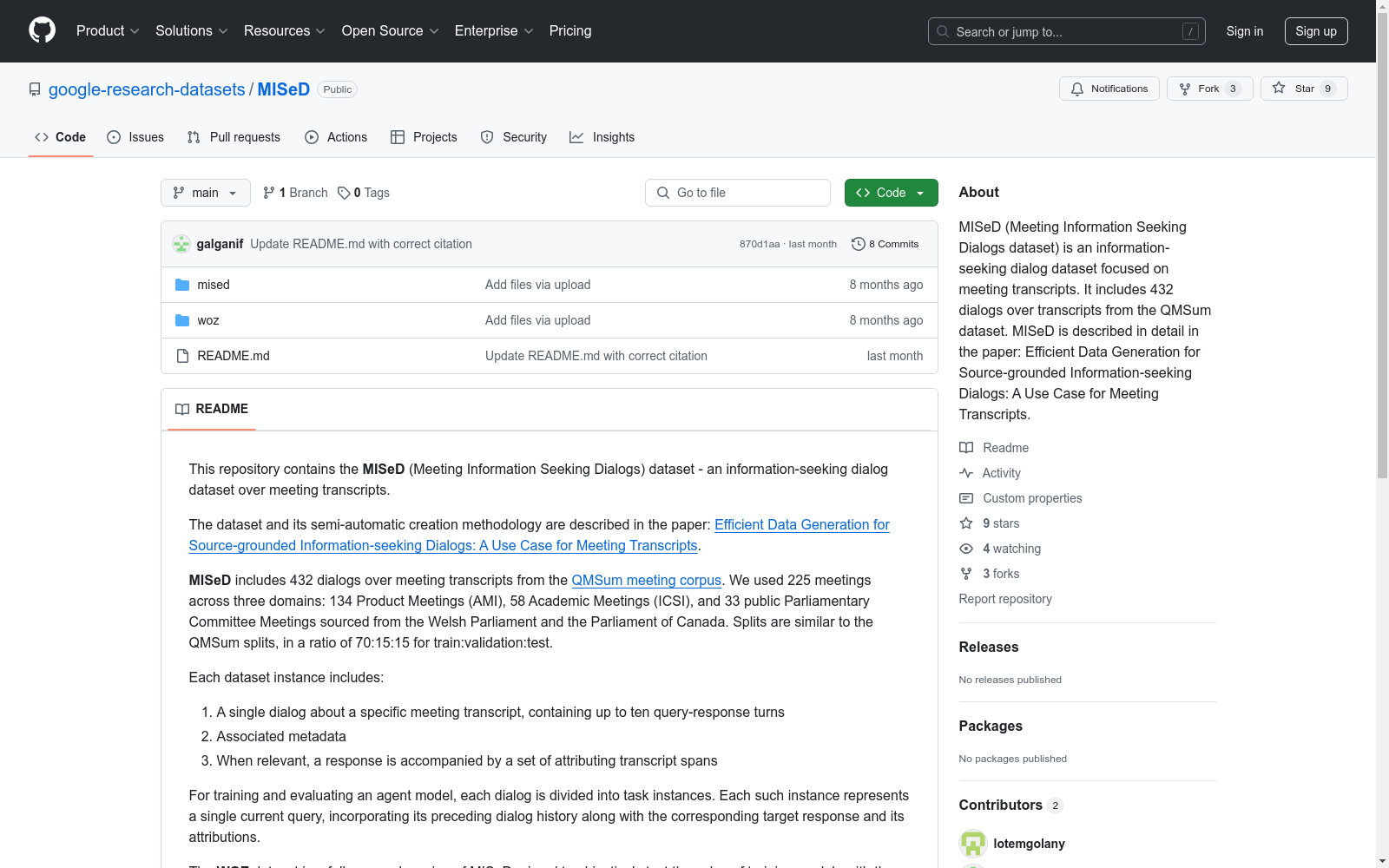Expand the Resources menu
This screenshot has width=1389, height=868.
point(285,30)
